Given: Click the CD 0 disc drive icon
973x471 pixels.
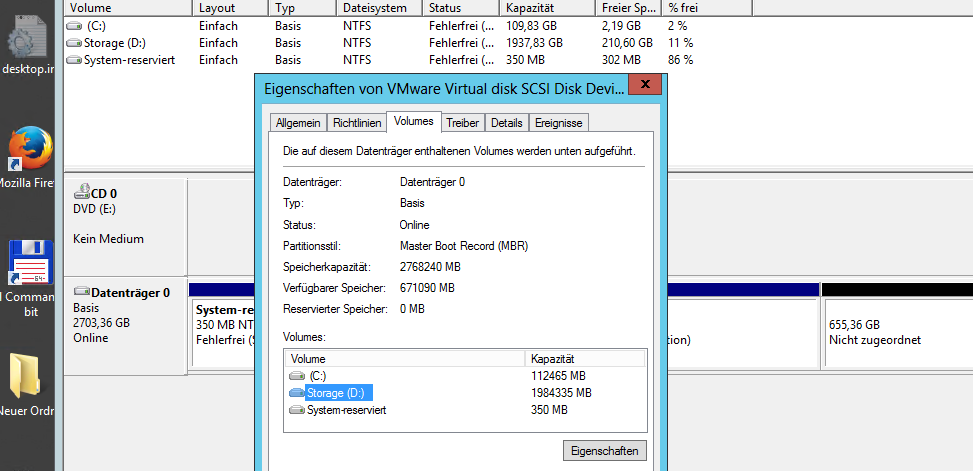Looking at the screenshot, I should [x=81, y=194].
